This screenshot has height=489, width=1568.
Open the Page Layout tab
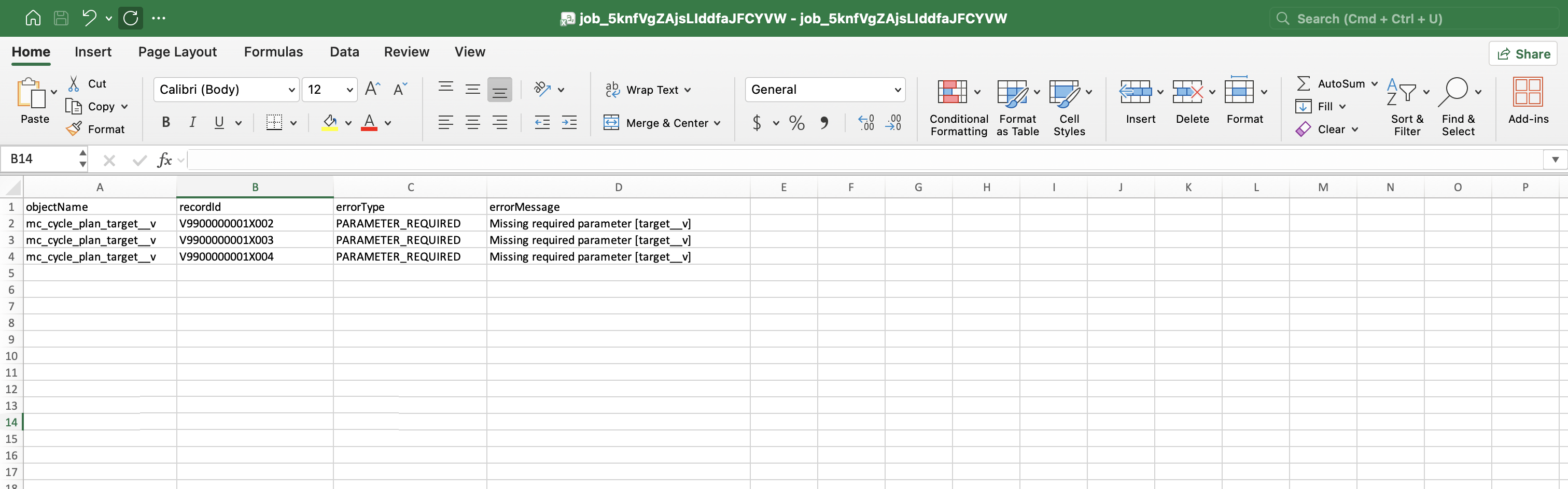pyautogui.click(x=177, y=52)
